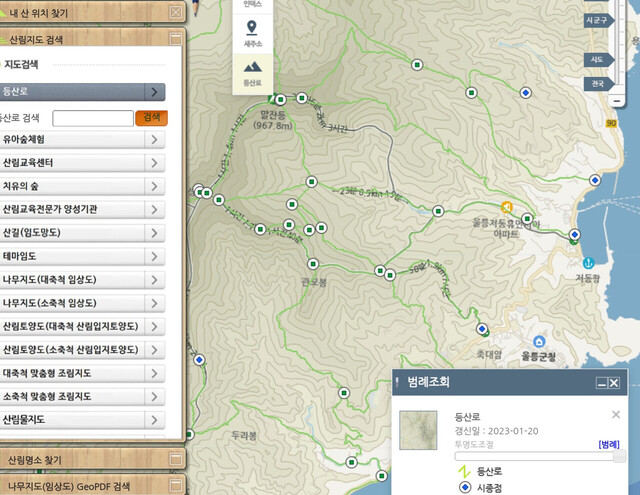
Task: Click the 지도검색 heading
Action: (21, 64)
